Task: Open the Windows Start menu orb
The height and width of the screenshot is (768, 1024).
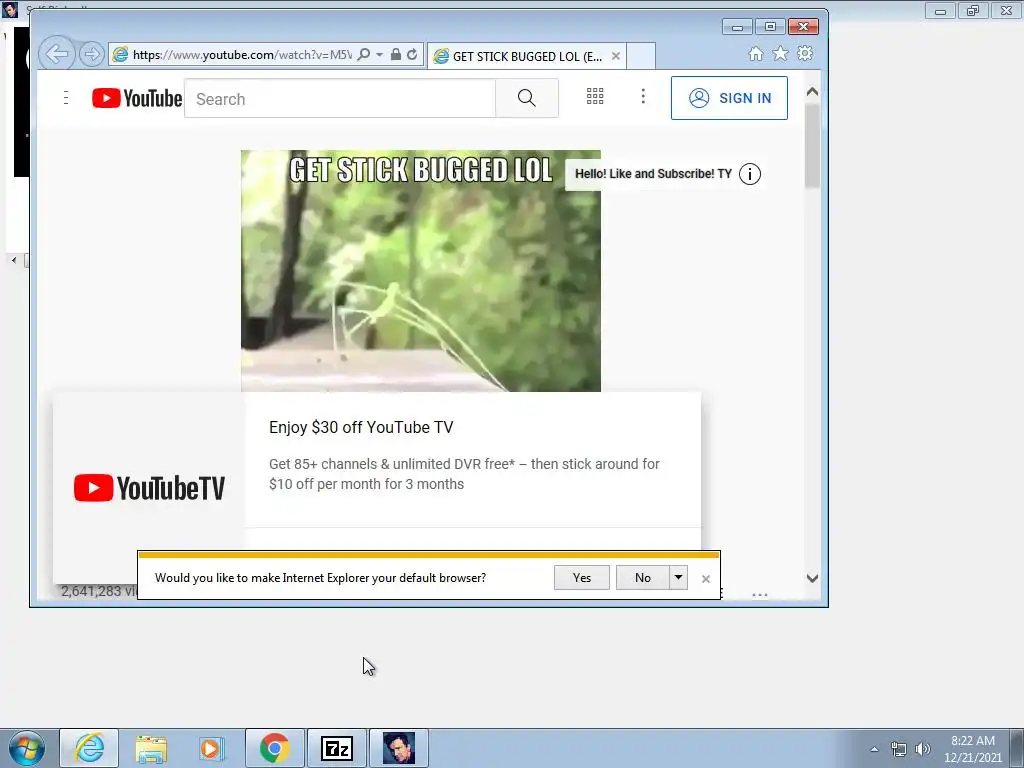Action: (x=27, y=748)
